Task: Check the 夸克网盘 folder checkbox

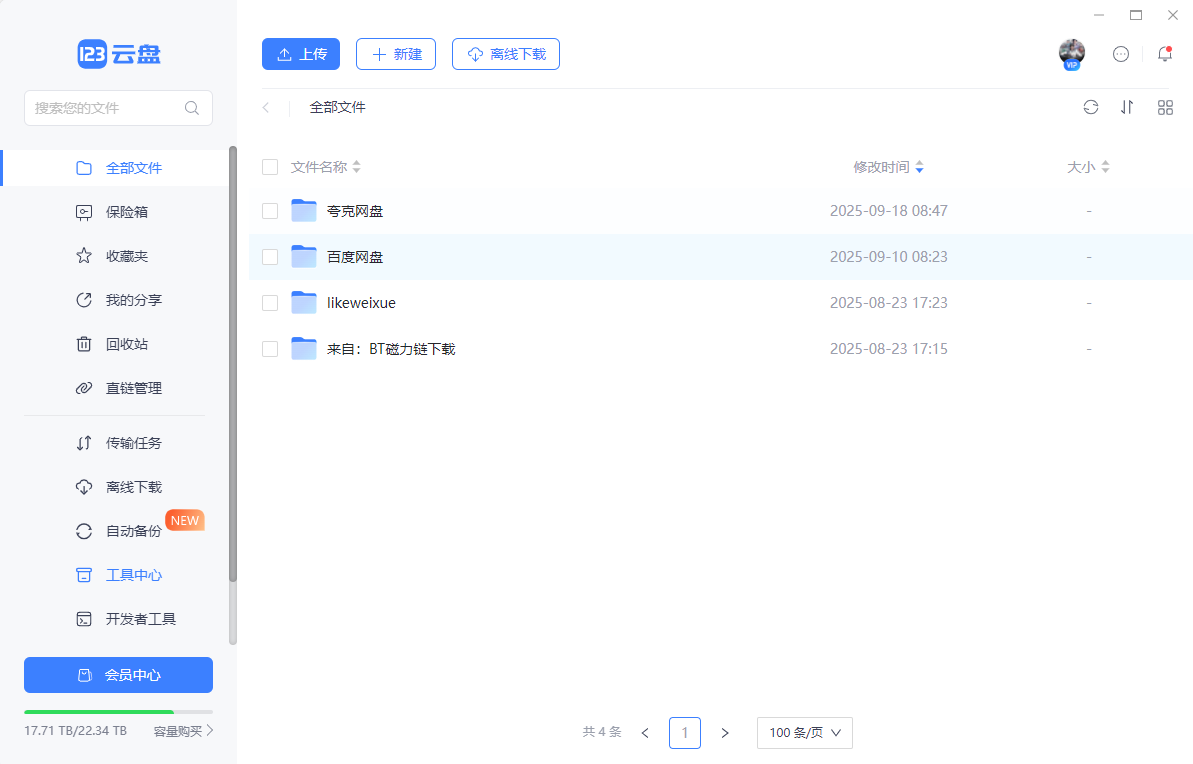Action: coord(269,210)
